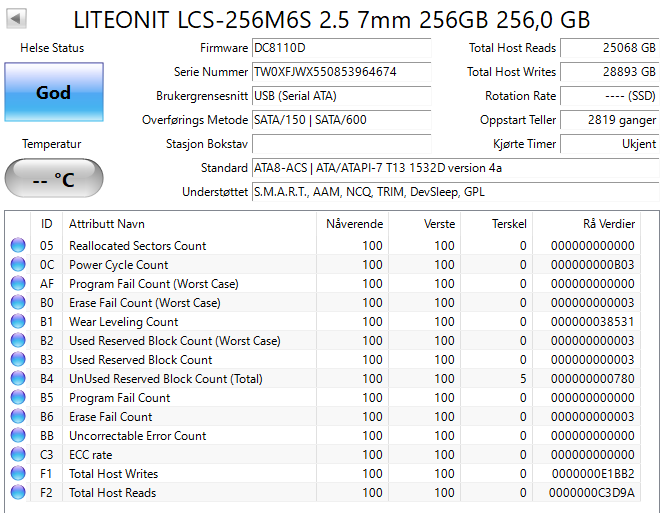Select Program Fail Count (Worst Case) text

154,284
